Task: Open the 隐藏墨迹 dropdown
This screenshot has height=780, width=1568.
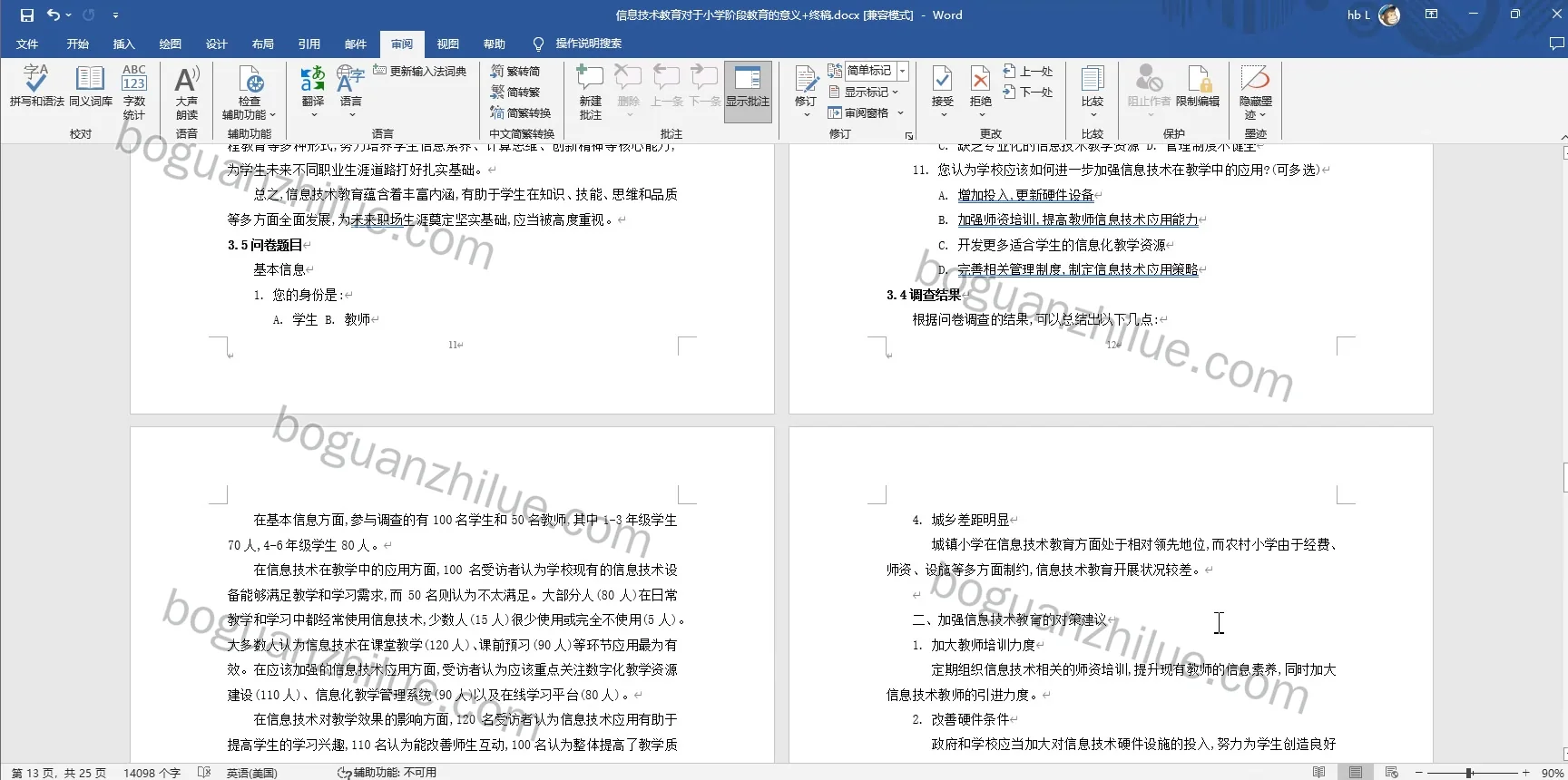Action: click(x=1256, y=92)
